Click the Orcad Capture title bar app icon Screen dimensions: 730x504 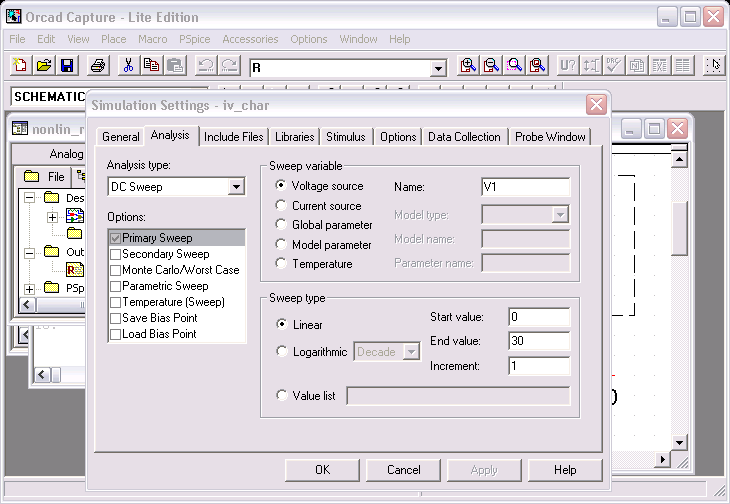click(14, 16)
